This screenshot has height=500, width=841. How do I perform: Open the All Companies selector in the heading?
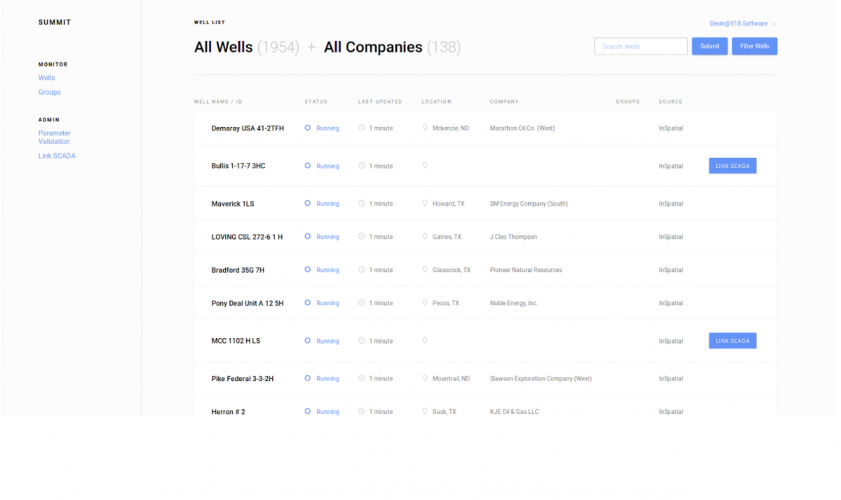tap(373, 47)
